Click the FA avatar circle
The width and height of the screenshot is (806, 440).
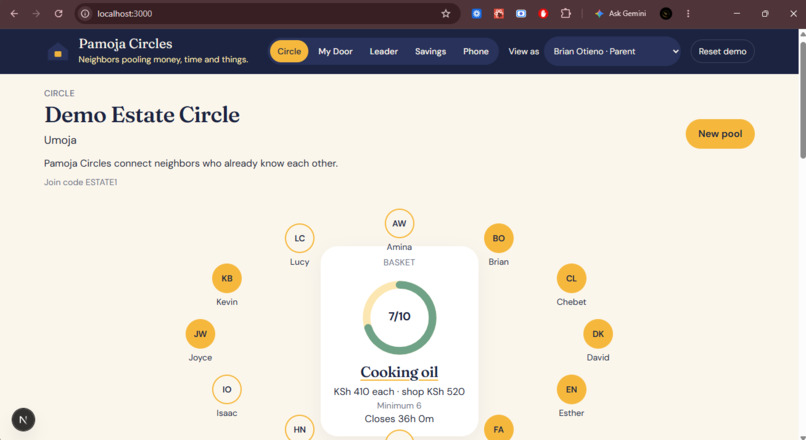499,428
